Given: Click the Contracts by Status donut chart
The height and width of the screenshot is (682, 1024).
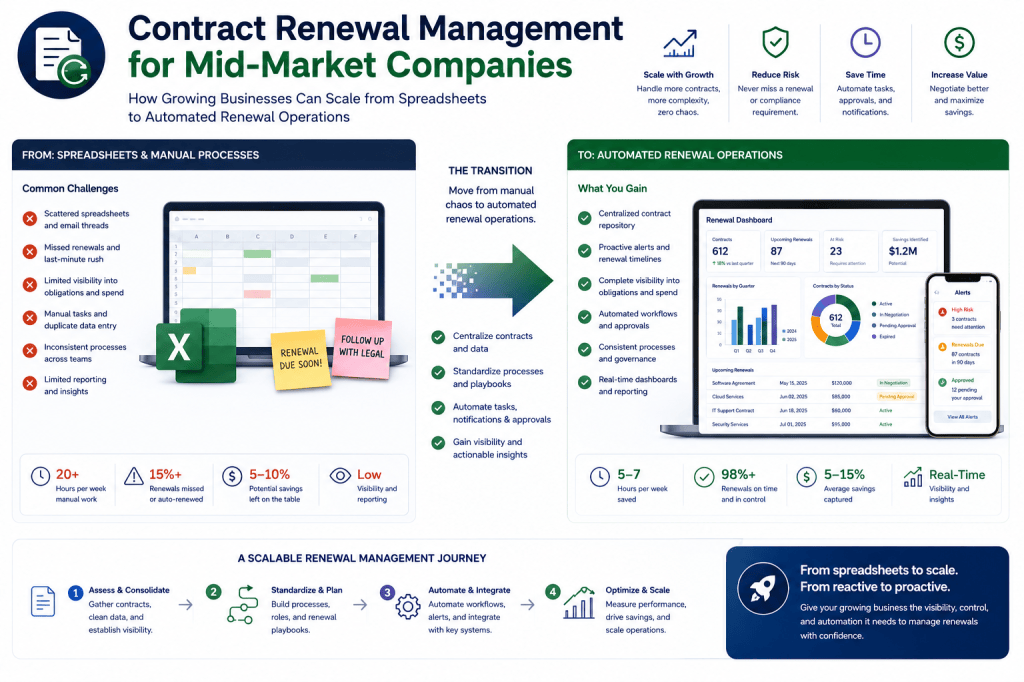Looking at the screenshot, I should click(x=835, y=320).
